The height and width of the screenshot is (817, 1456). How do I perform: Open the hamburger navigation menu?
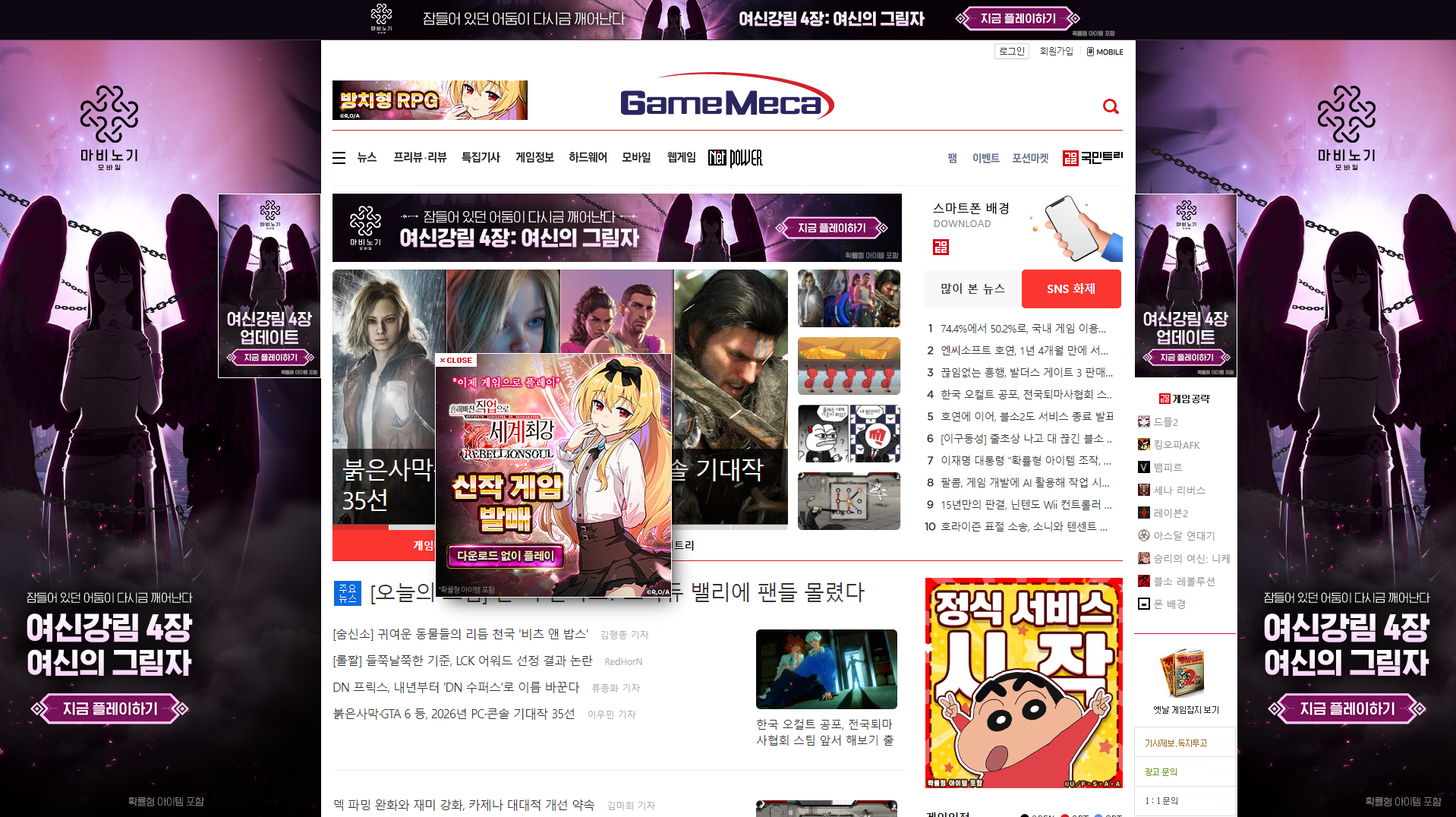(x=339, y=157)
